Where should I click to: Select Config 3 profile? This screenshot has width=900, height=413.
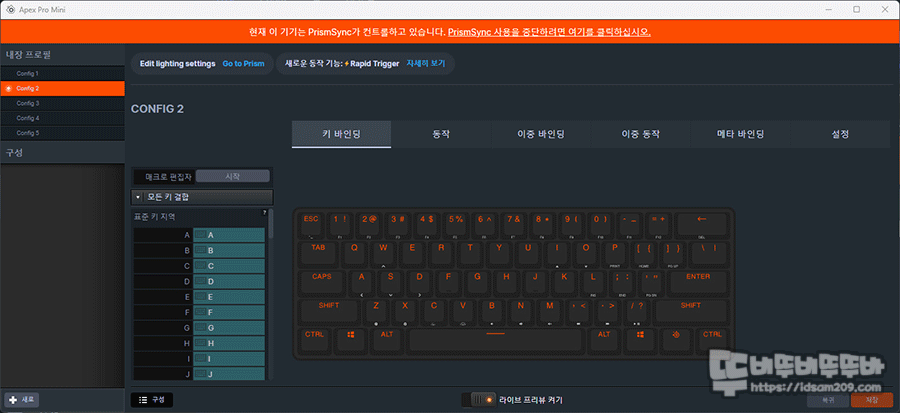click(62, 103)
